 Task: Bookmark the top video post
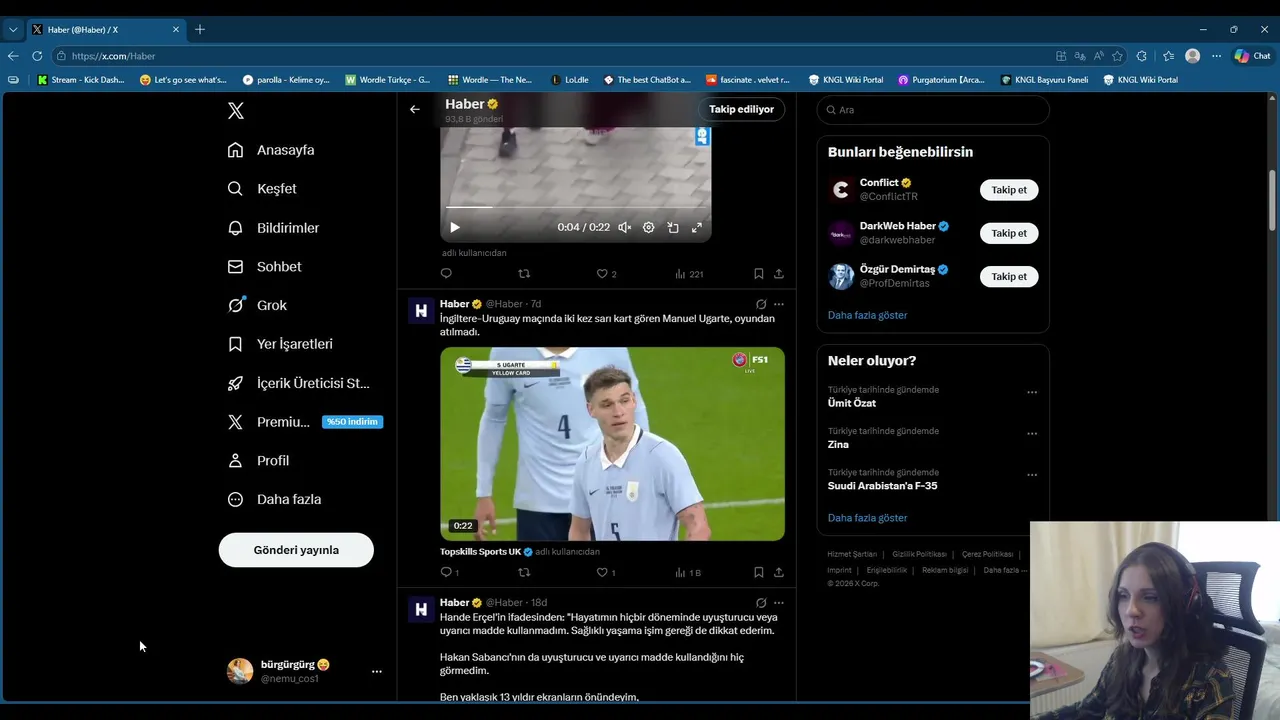(x=758, y=273)
